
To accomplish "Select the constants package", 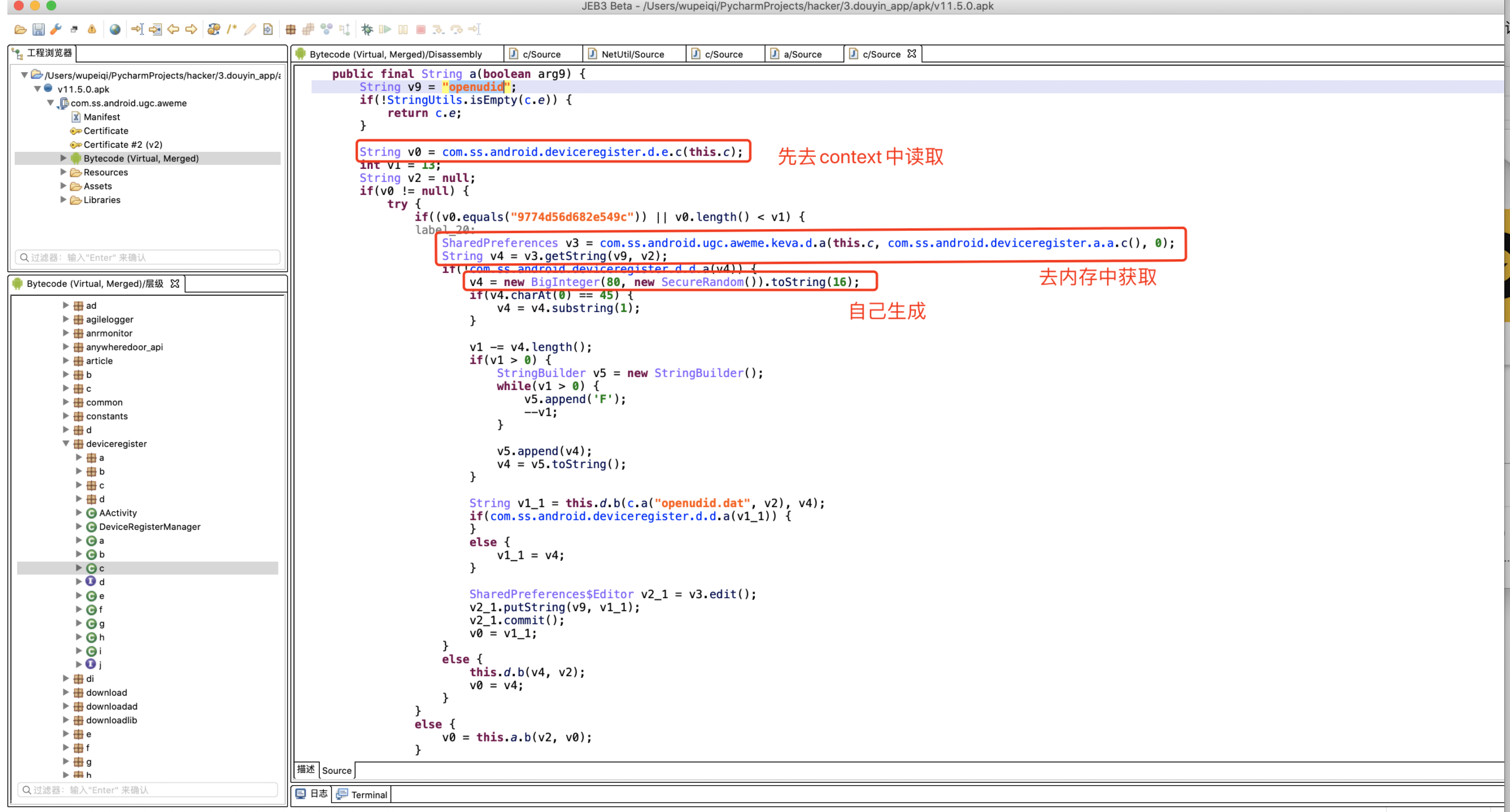I will click(x=107, y=416).
